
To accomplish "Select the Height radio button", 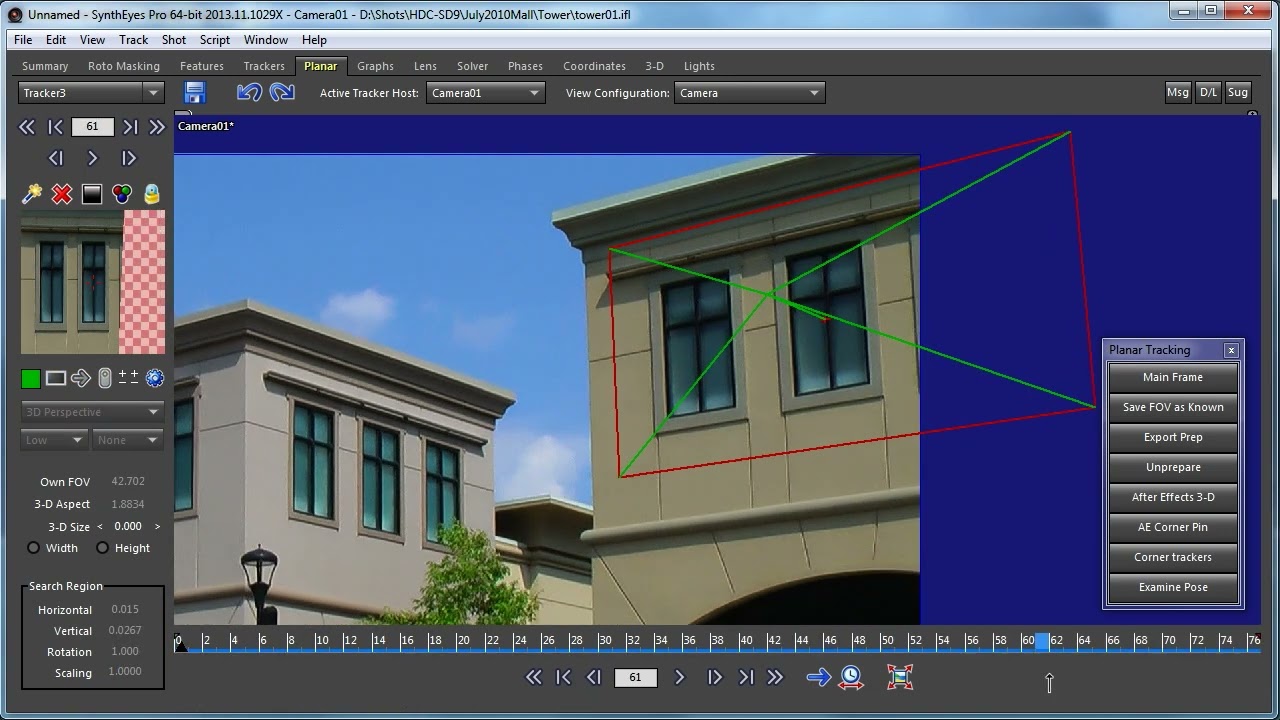I will [102, 548].
